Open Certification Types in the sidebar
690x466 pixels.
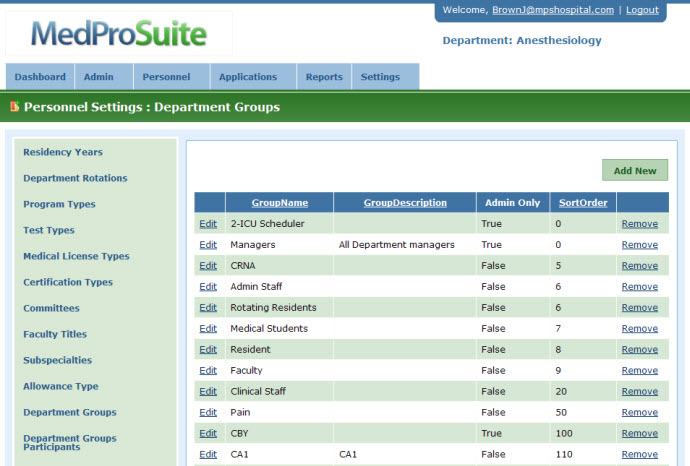pos(68,282)
